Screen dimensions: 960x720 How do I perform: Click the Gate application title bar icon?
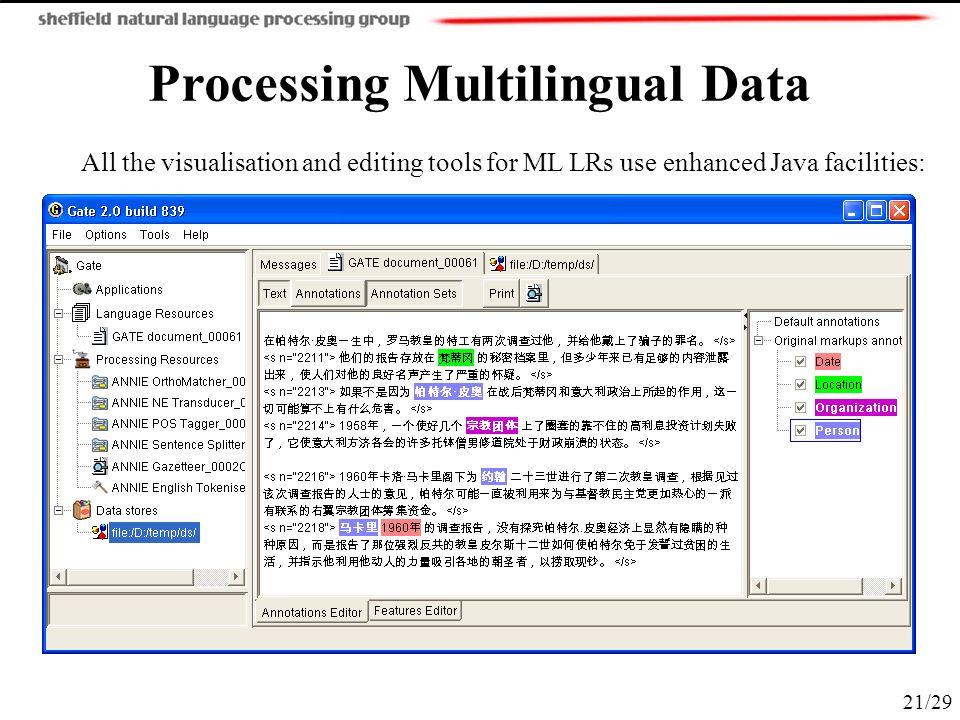55,210
